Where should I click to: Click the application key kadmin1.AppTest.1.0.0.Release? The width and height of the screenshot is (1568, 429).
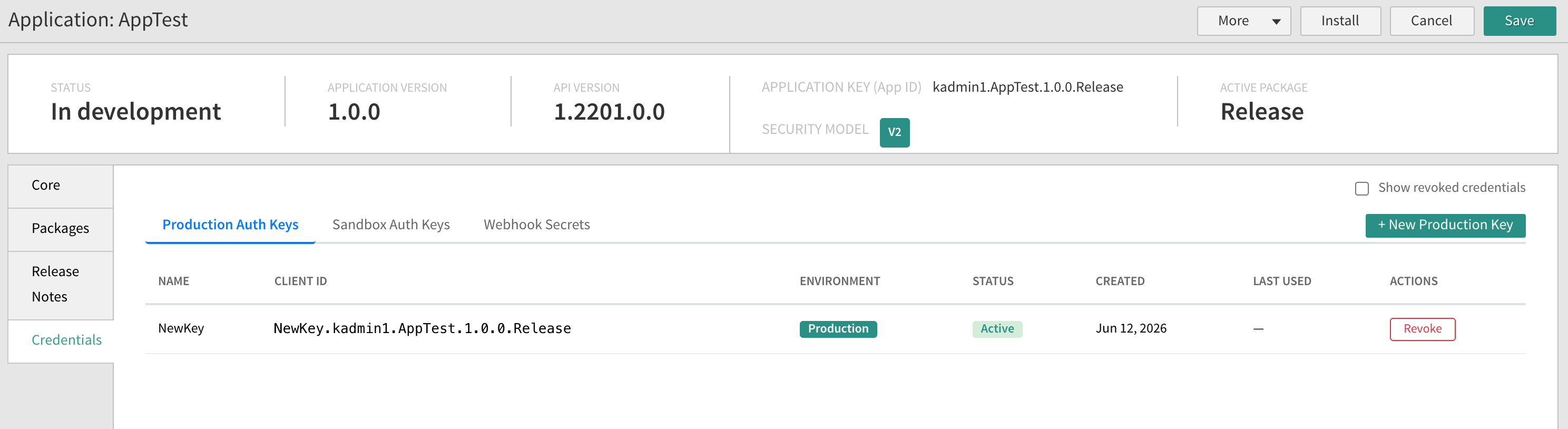1027,87
